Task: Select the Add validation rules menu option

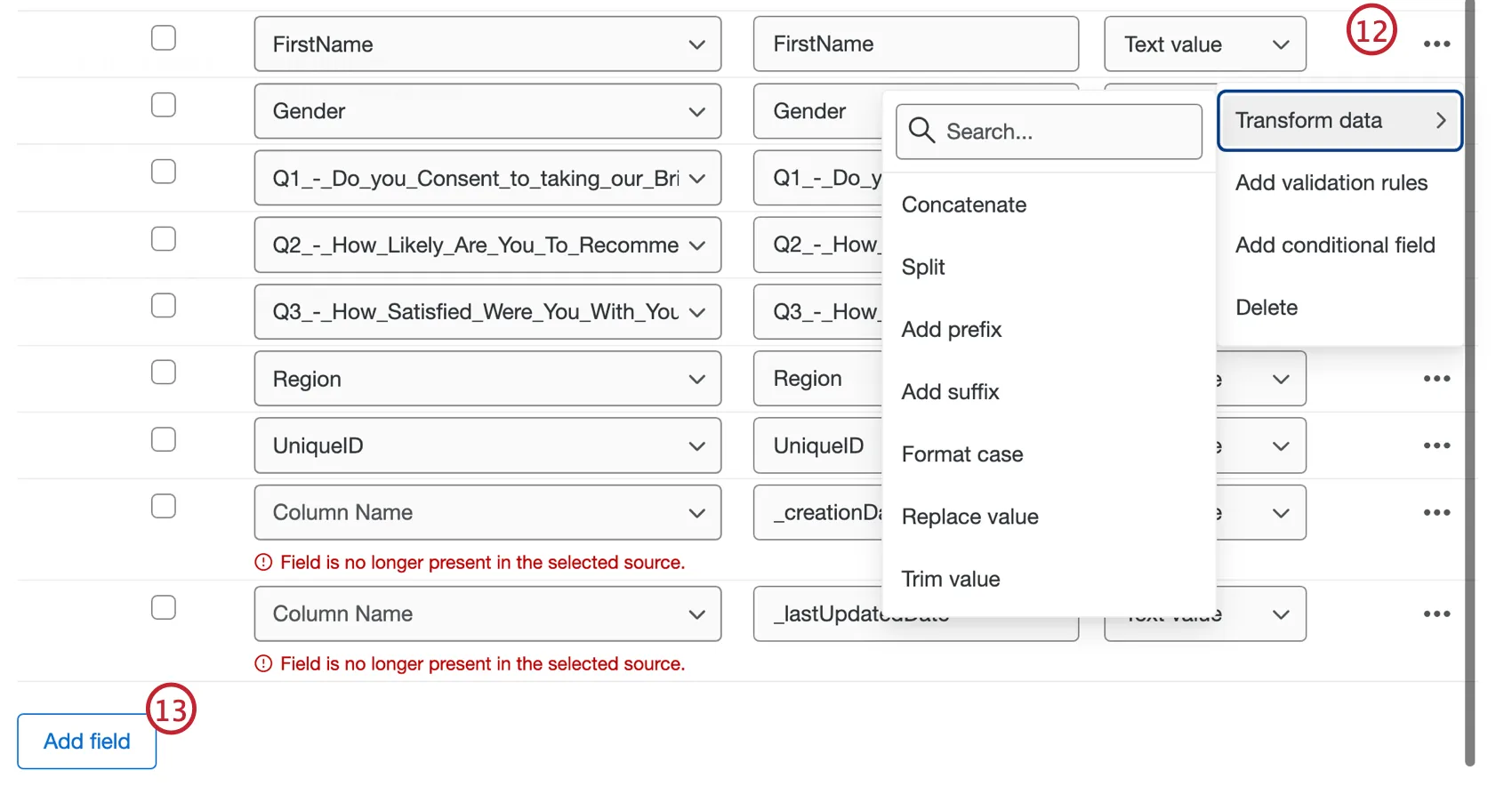Action: click(1331, 182)
